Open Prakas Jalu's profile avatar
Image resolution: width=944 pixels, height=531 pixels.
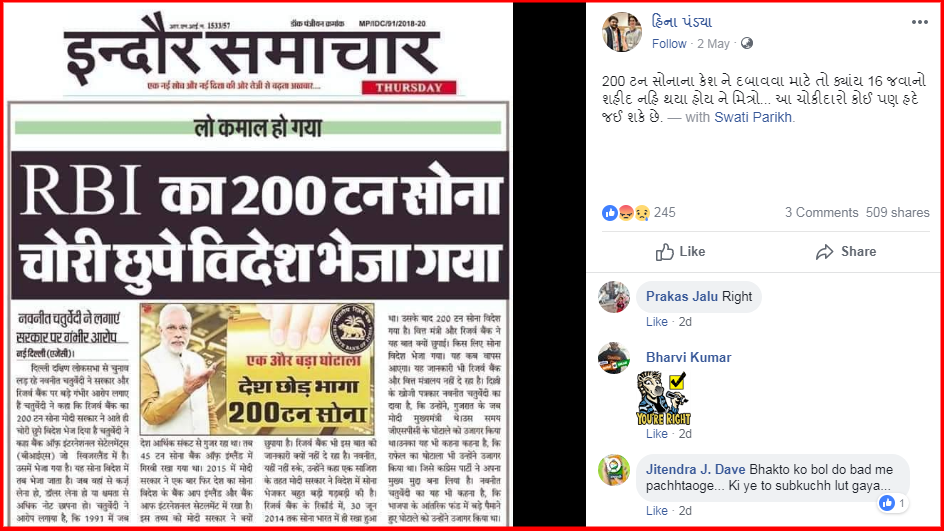point(614,297)
